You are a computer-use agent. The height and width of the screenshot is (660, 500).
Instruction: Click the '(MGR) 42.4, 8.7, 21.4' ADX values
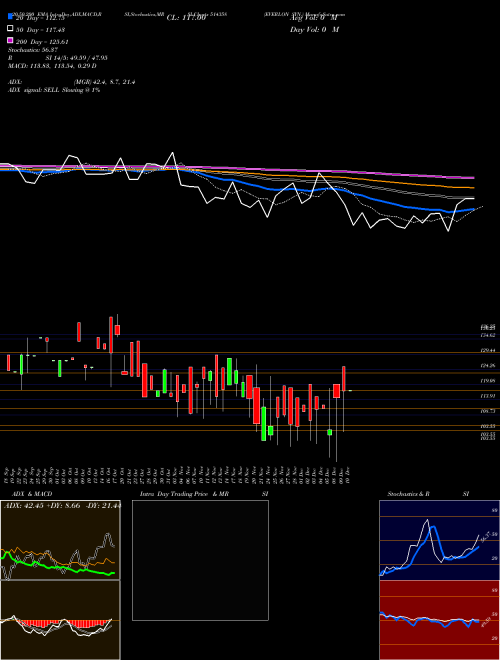[x=104, y=82]
